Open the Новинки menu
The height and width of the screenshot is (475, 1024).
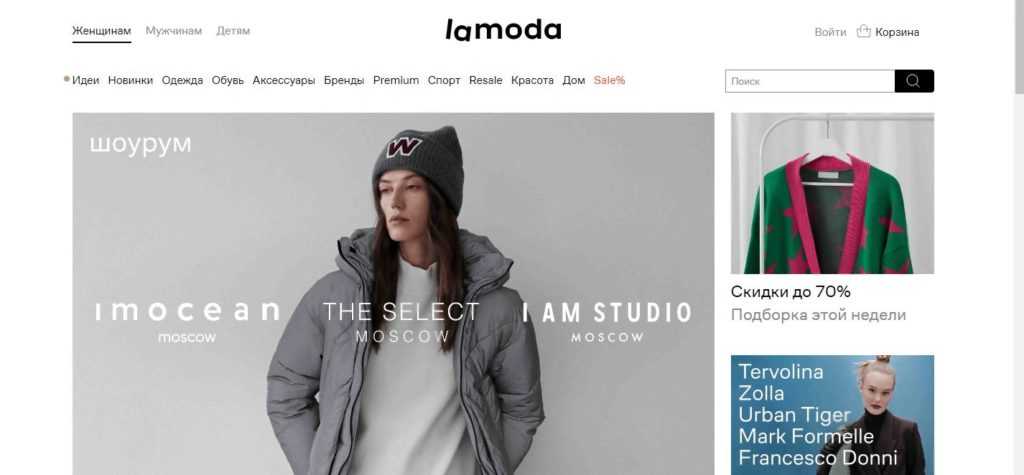point(131,80)
